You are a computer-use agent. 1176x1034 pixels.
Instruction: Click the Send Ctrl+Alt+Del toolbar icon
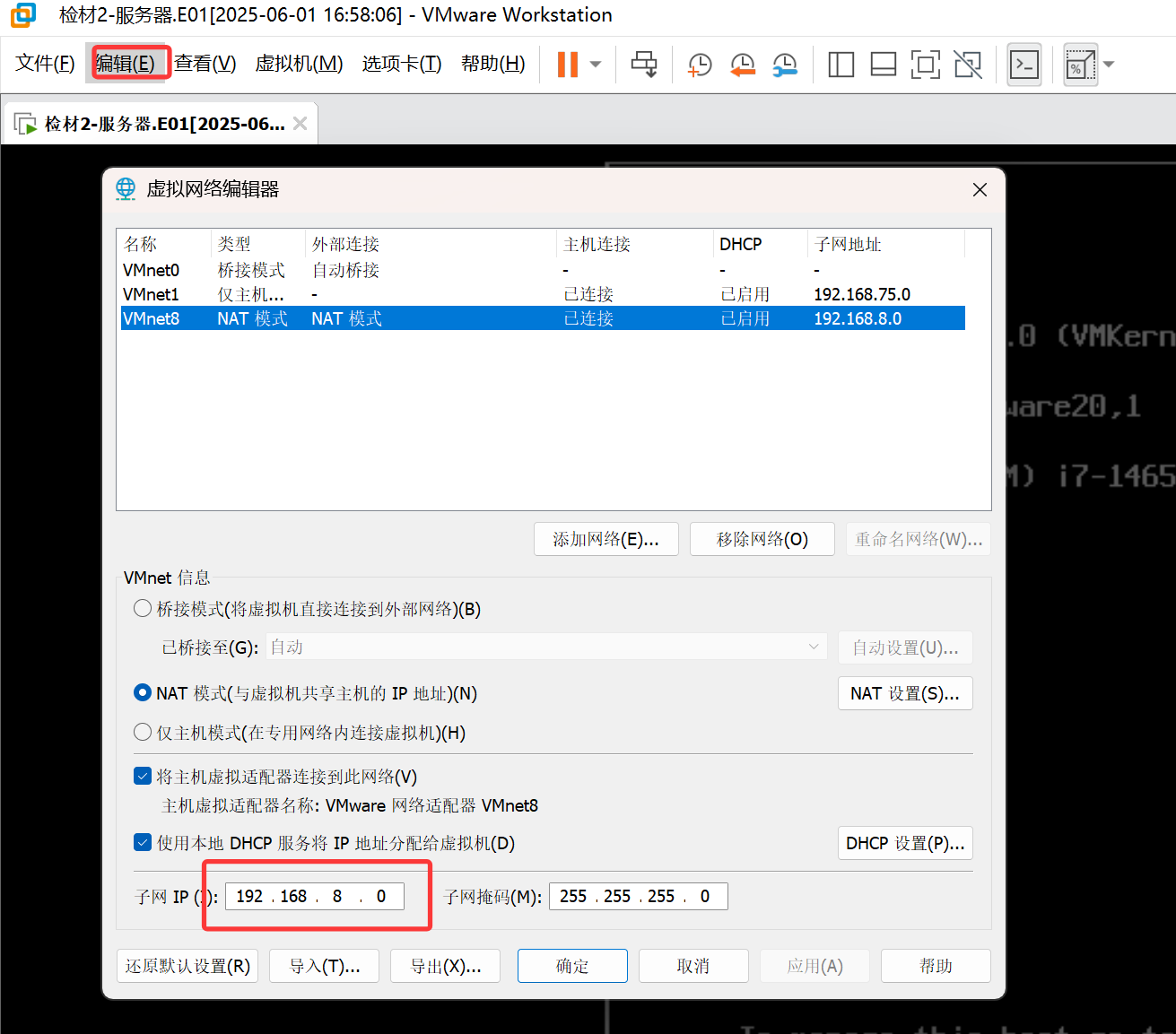644,64
